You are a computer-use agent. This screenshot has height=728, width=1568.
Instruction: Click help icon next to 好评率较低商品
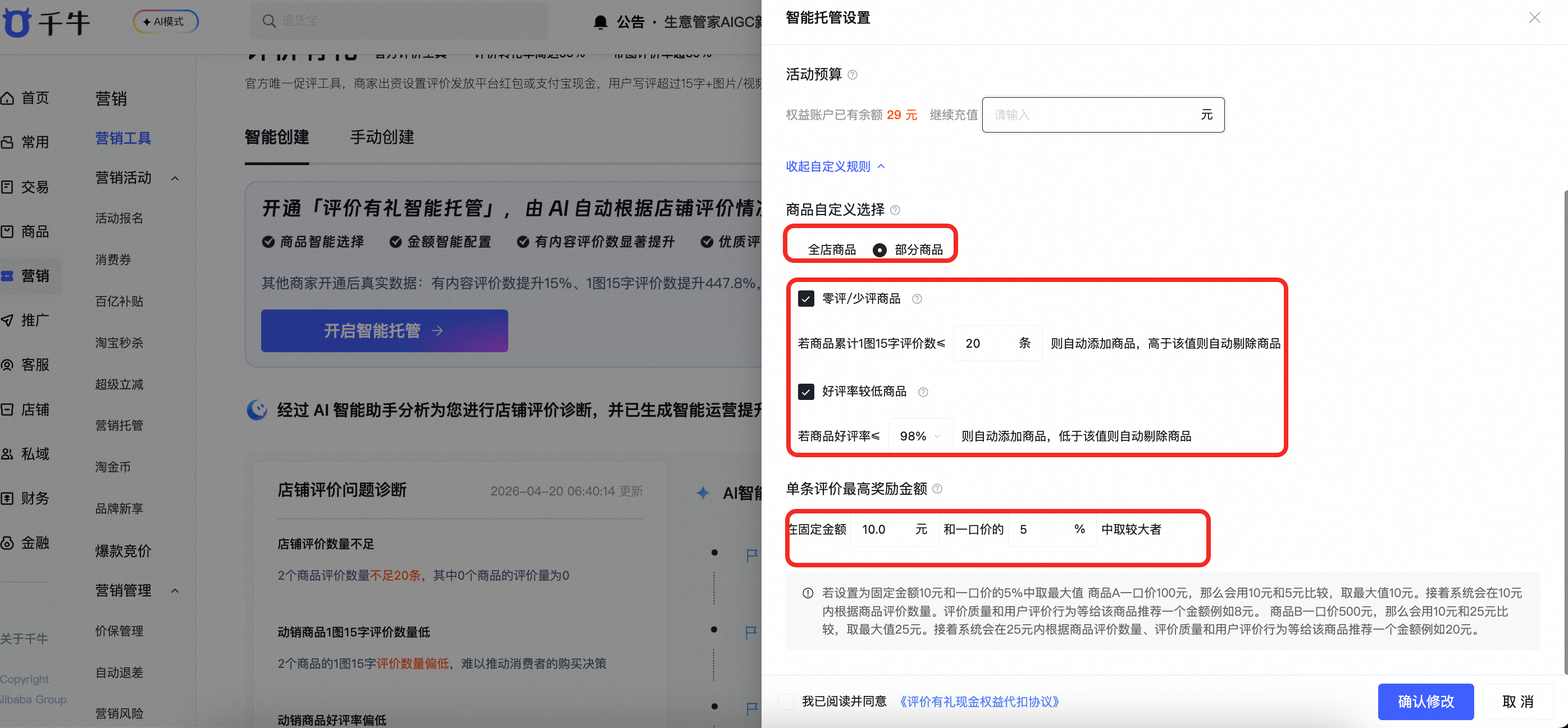tap(923, 392)
